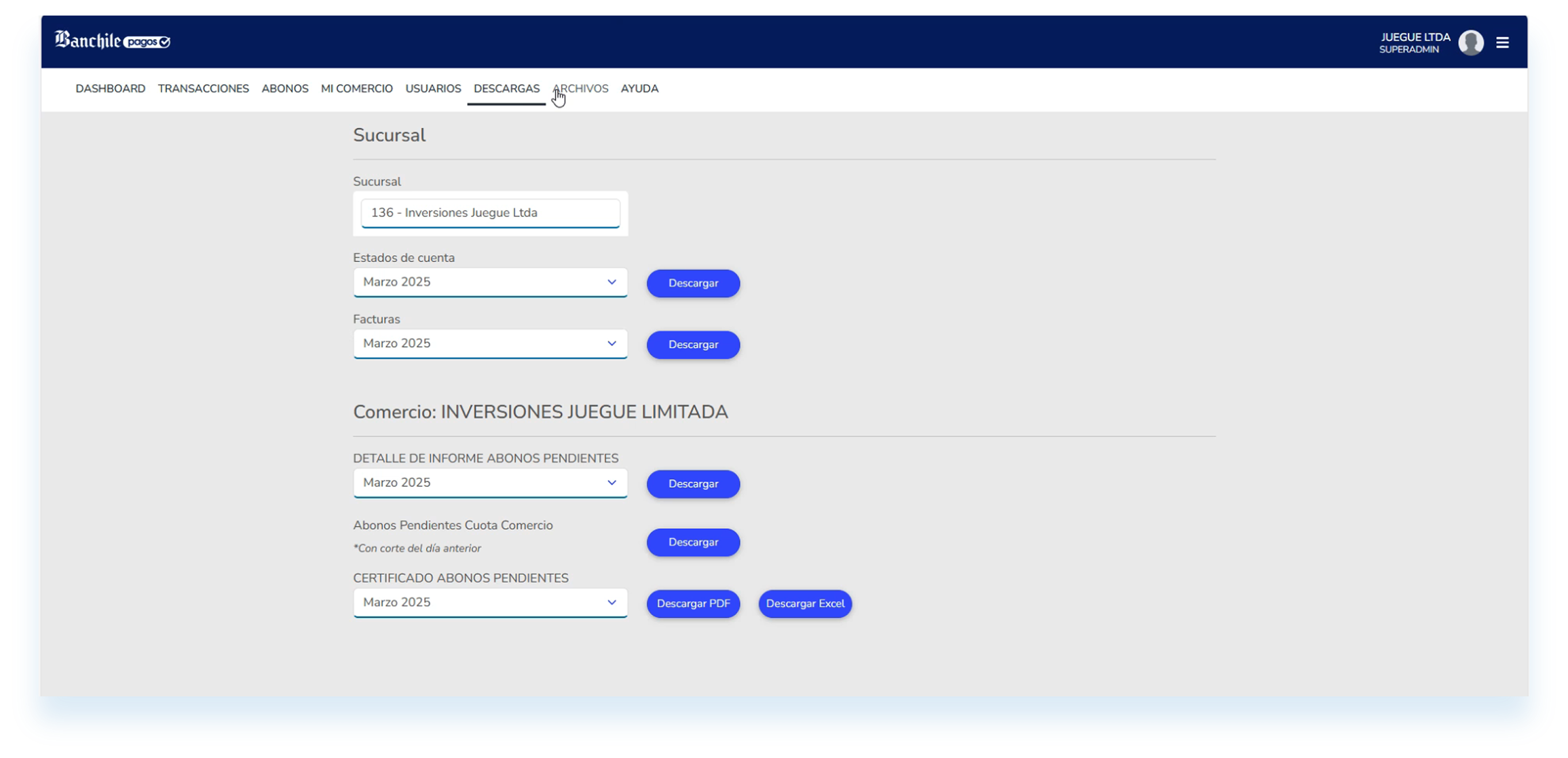
Task: Click Descargar PDF button
Action: [693, 604]
